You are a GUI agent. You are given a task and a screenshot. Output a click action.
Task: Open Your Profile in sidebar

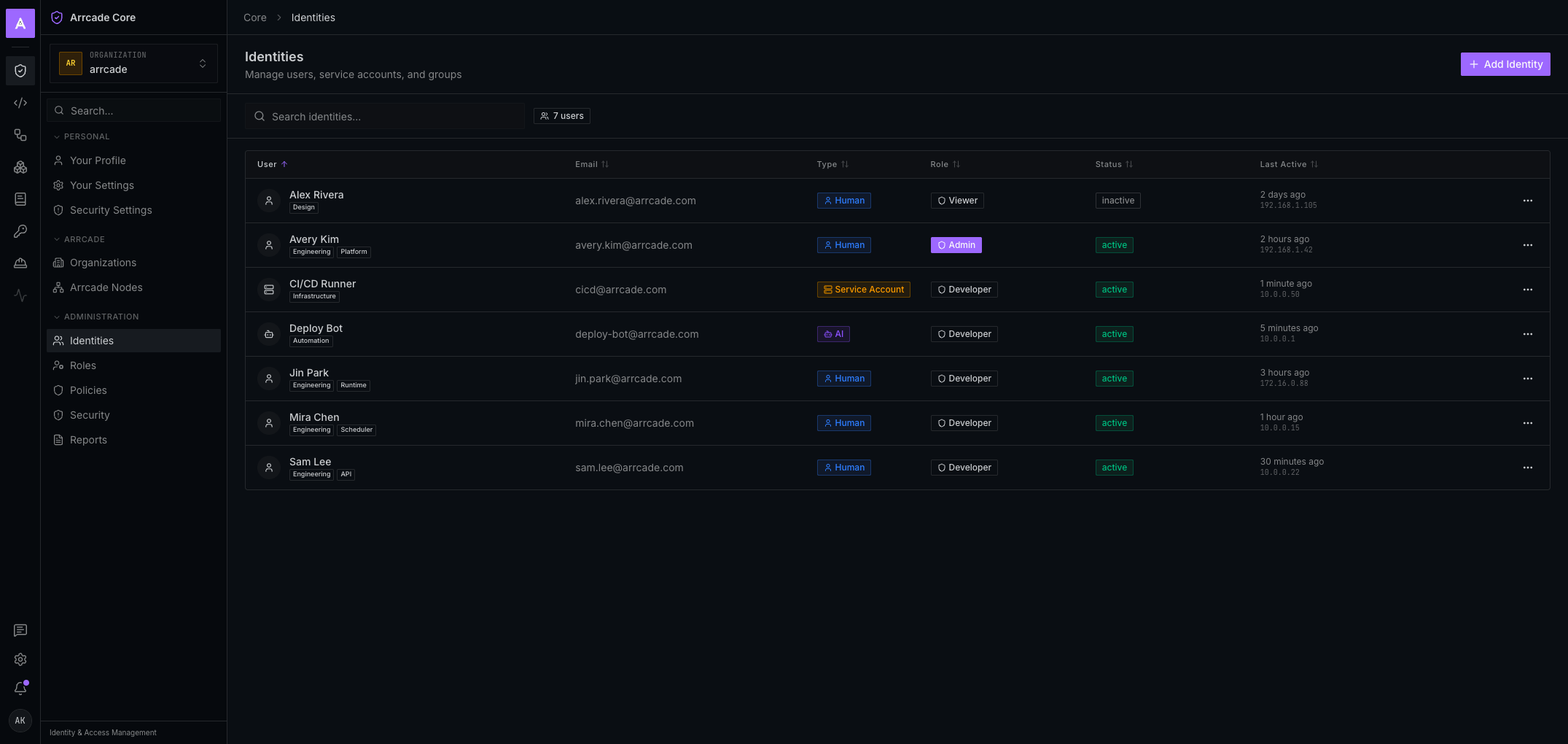pyautogui.click(x=133, y=160)
